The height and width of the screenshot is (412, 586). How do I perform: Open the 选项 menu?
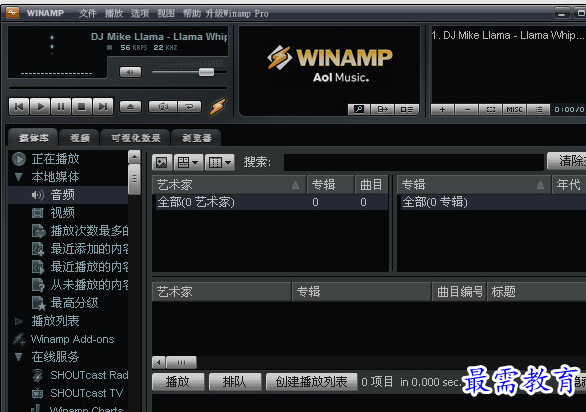tap(140, 13)
